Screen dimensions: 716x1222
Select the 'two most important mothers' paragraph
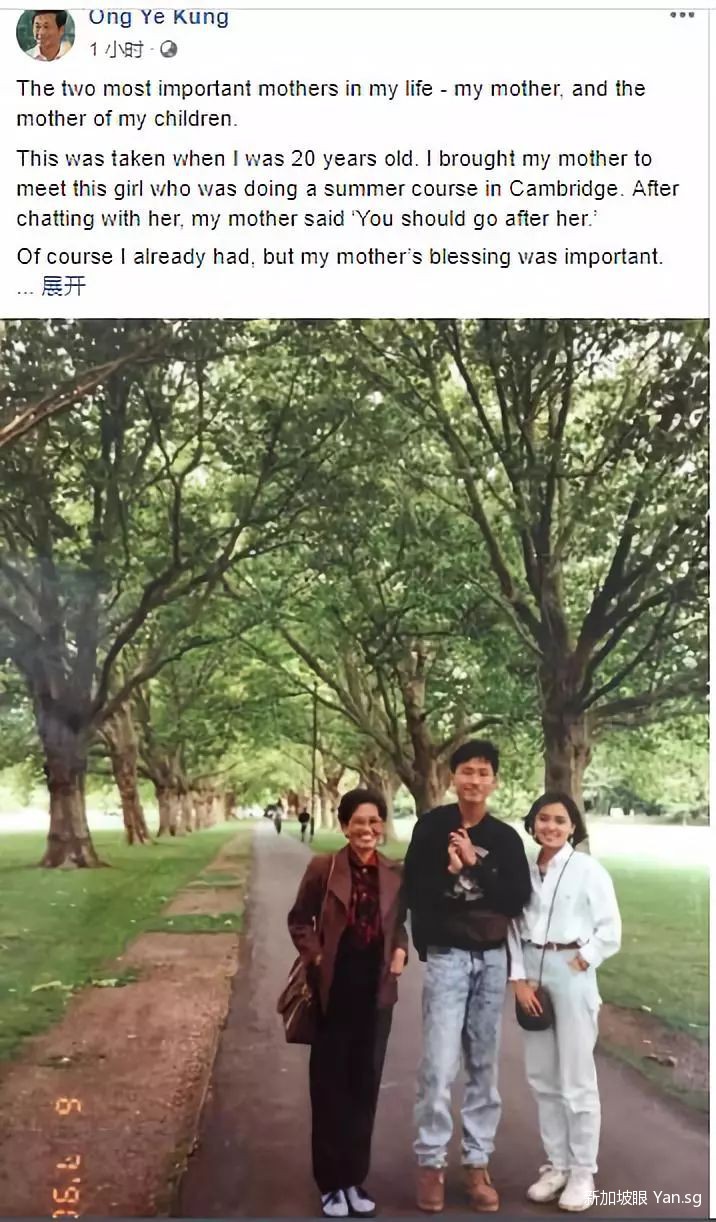click(331, 103)
